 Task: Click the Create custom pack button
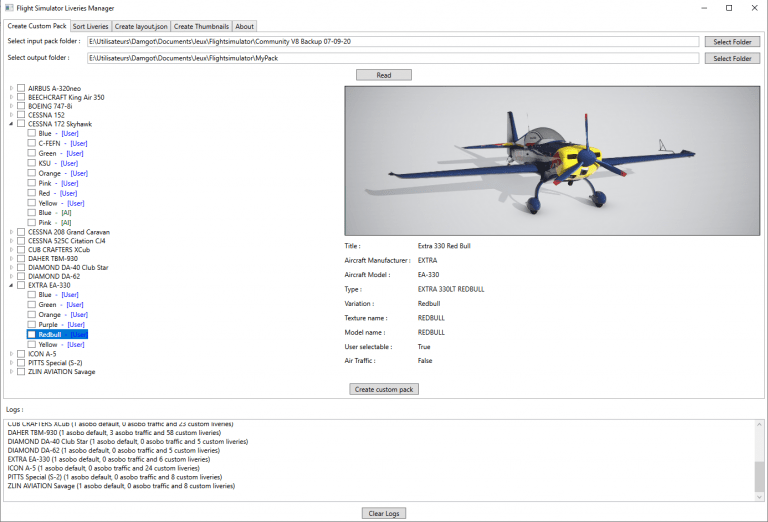384,389
